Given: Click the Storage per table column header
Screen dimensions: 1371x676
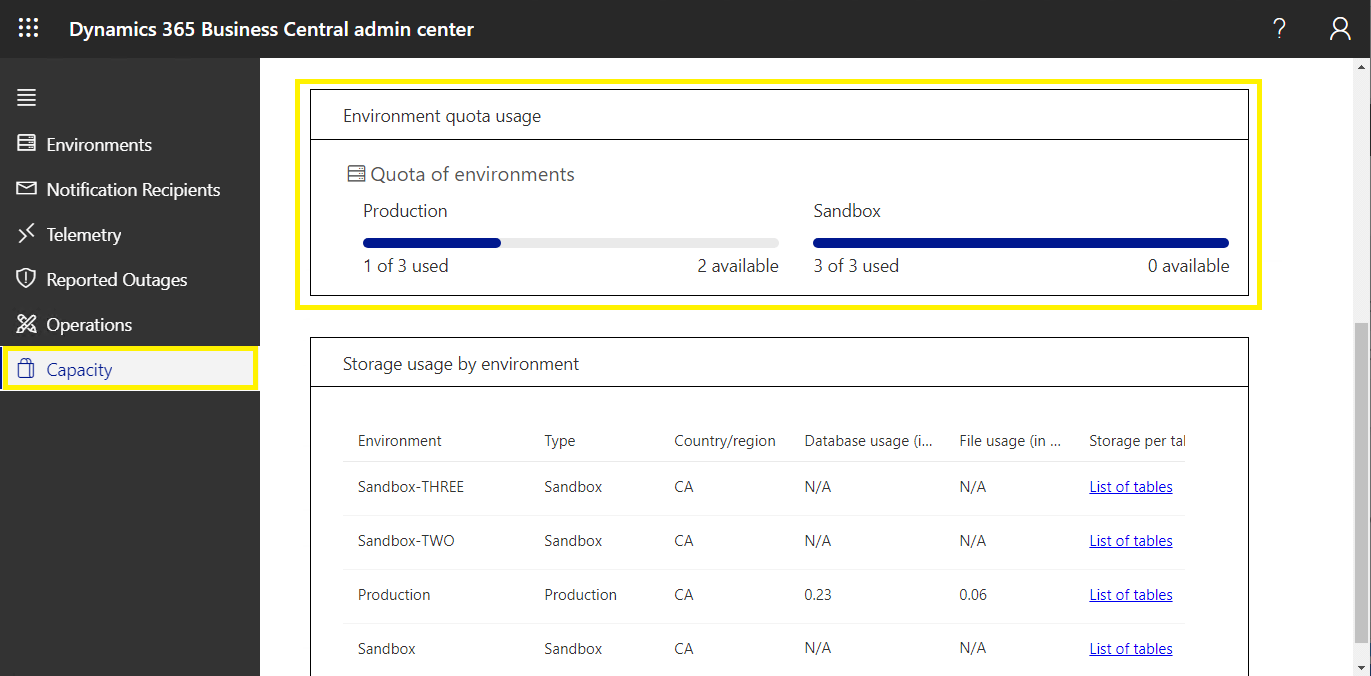Looking at the screenshot, I should 1137,441.
